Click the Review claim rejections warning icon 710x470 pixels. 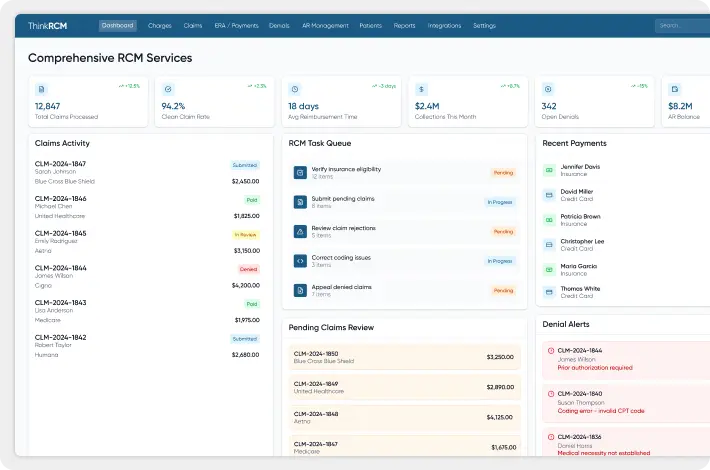tap(300, 231)
